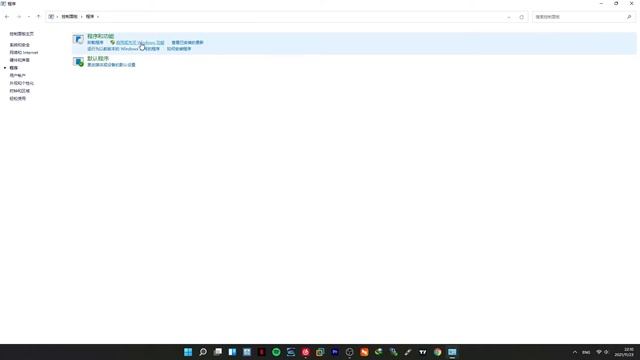Viewport: 640px width, 360px height.
Task: Open TradingView from the taskbar
Action: (422, 352)
